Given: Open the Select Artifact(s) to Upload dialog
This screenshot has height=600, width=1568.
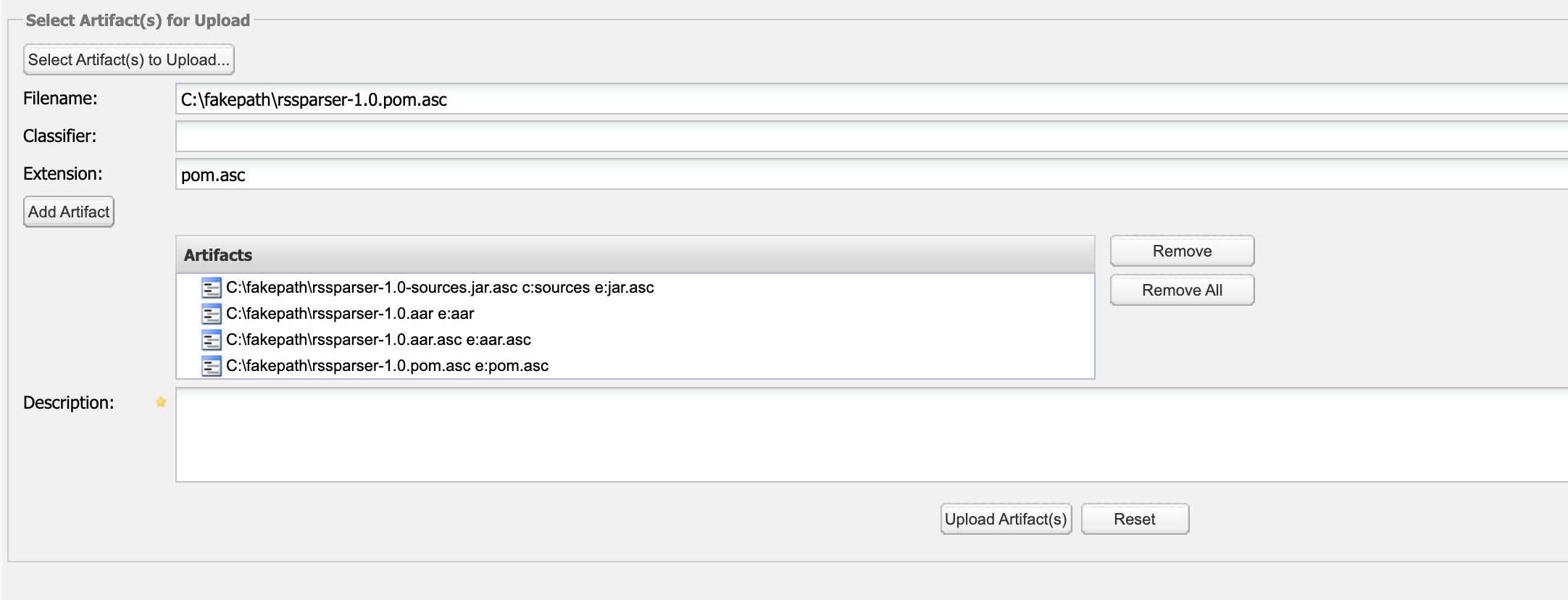Looking at the screenshot, I should point(129,59).
